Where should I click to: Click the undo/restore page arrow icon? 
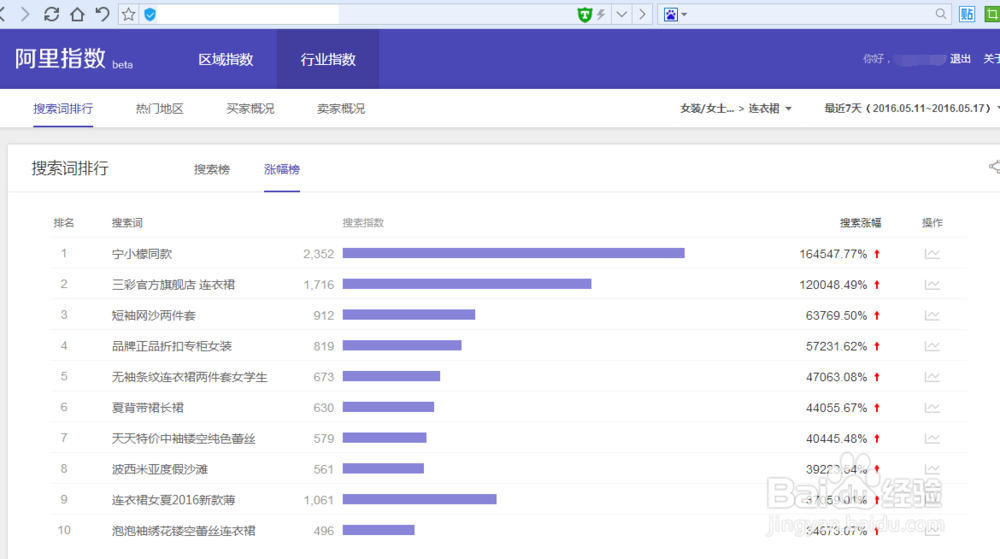[102, 14]
